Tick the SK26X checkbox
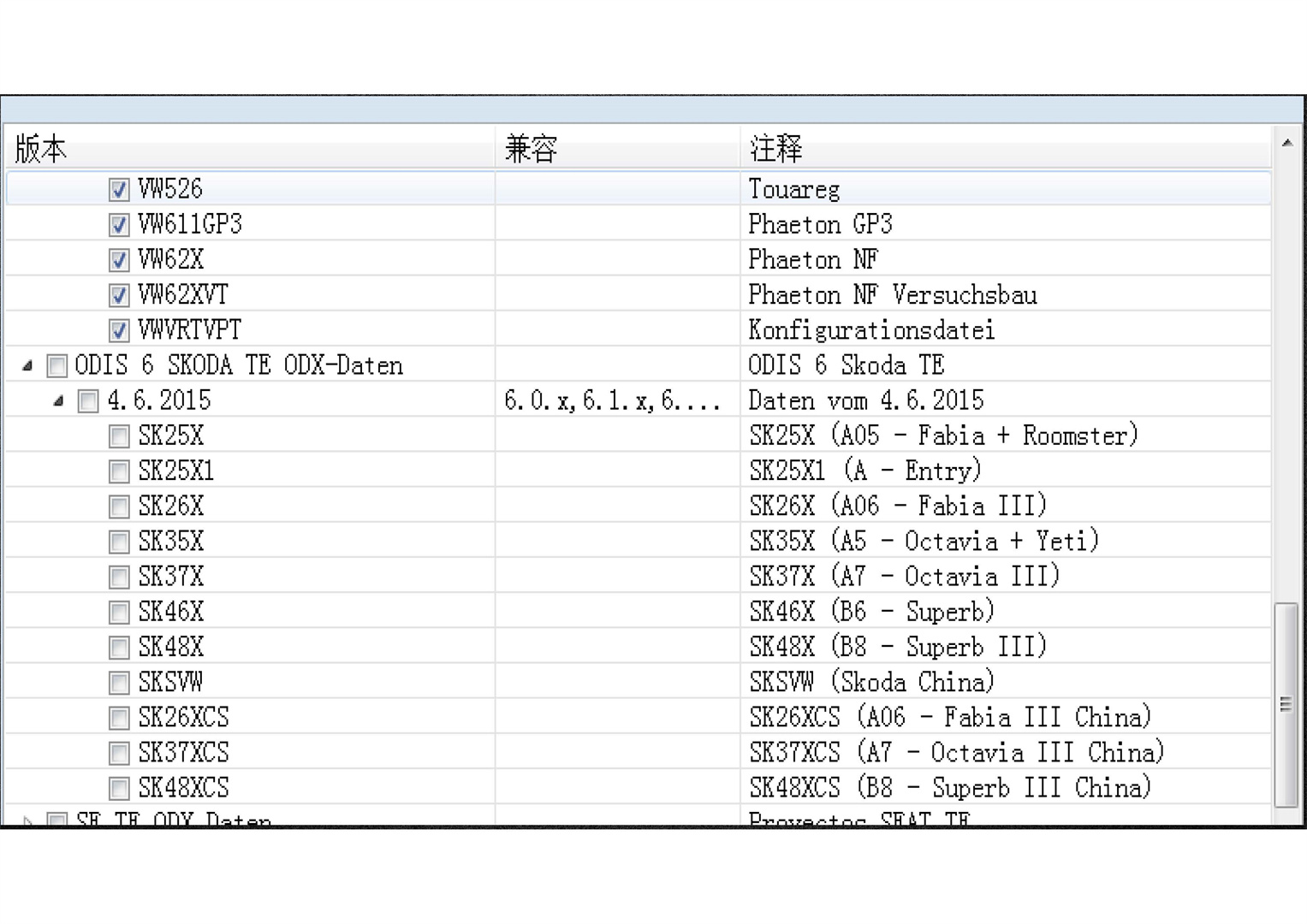Image resolution: width=1307 pixels, height=924 pixels. [119, 506]
